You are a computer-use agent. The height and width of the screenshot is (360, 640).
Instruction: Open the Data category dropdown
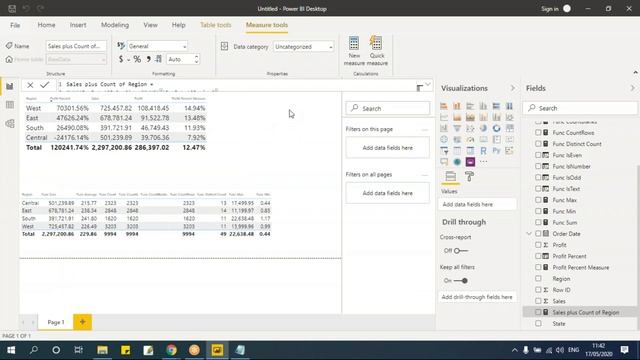(304, 47)
